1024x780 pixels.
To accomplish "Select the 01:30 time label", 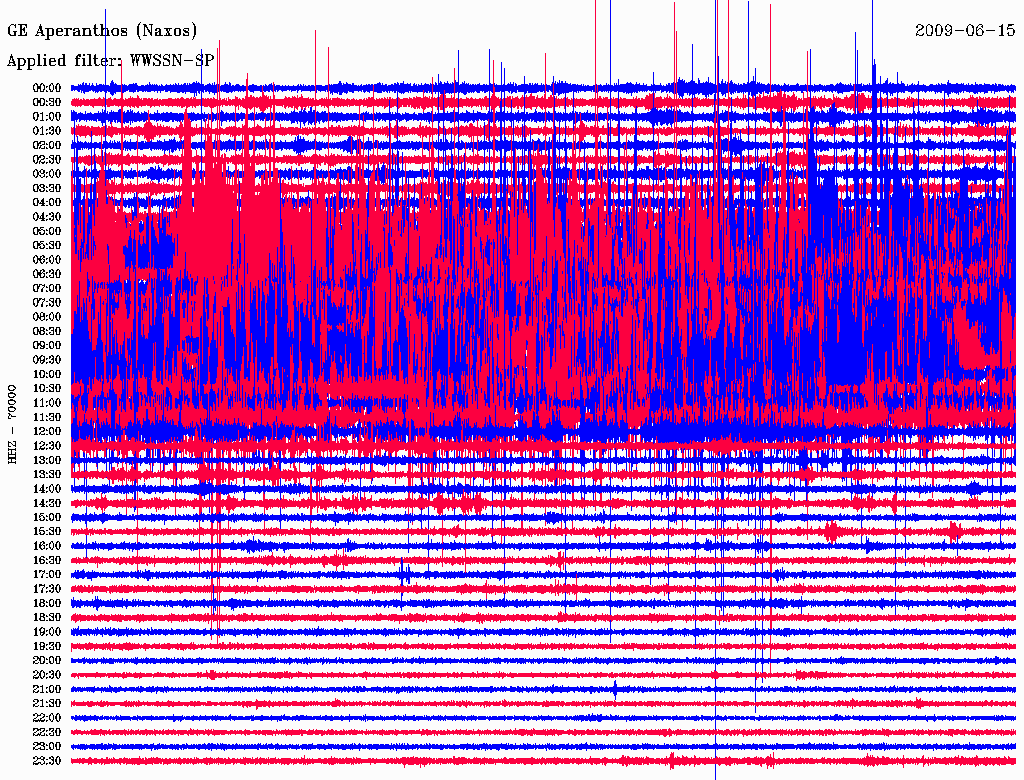I will click(x=47, y=131).
